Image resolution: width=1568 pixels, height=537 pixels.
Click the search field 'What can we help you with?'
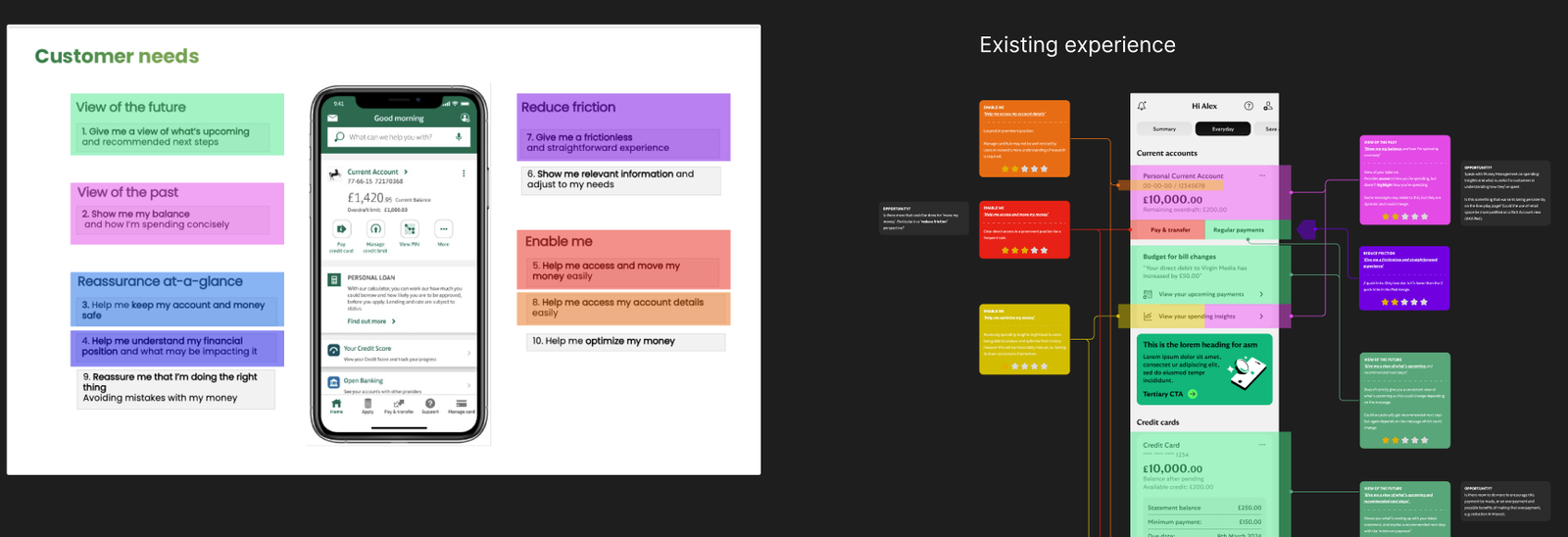point(399,137)
